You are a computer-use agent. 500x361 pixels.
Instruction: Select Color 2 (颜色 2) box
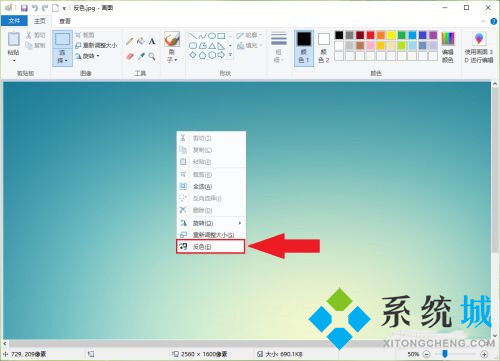[x=323, y=48]
